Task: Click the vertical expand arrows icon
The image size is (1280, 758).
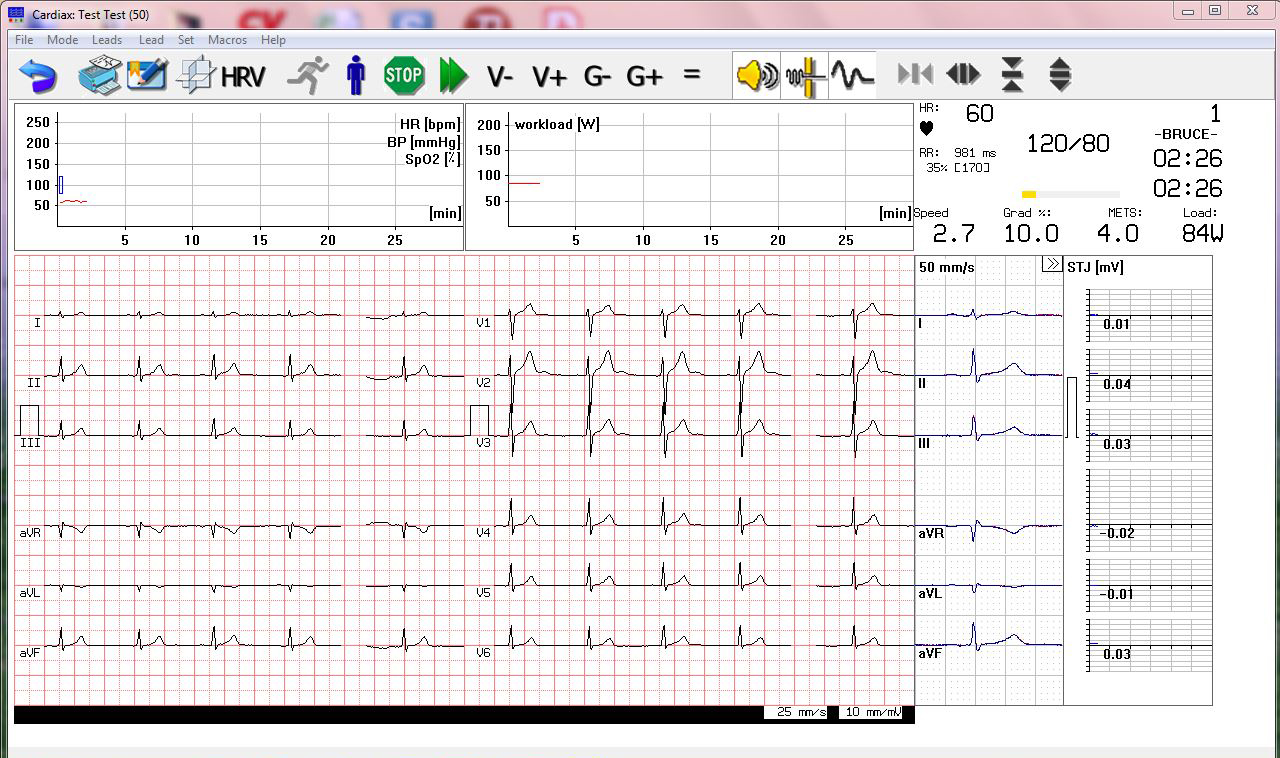Action: pos(1060,76)
